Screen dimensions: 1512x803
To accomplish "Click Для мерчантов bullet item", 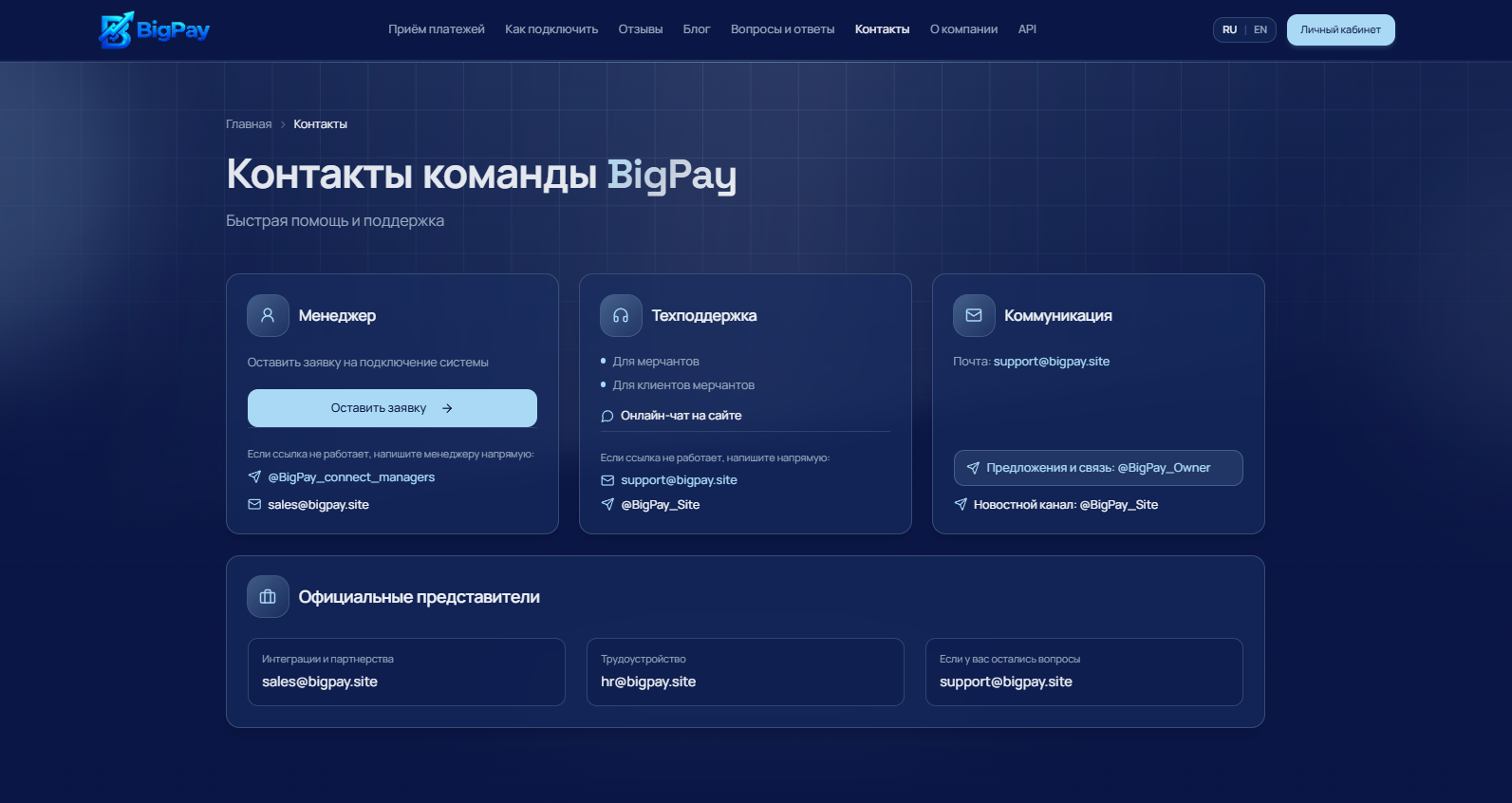I will pos(656,362).
